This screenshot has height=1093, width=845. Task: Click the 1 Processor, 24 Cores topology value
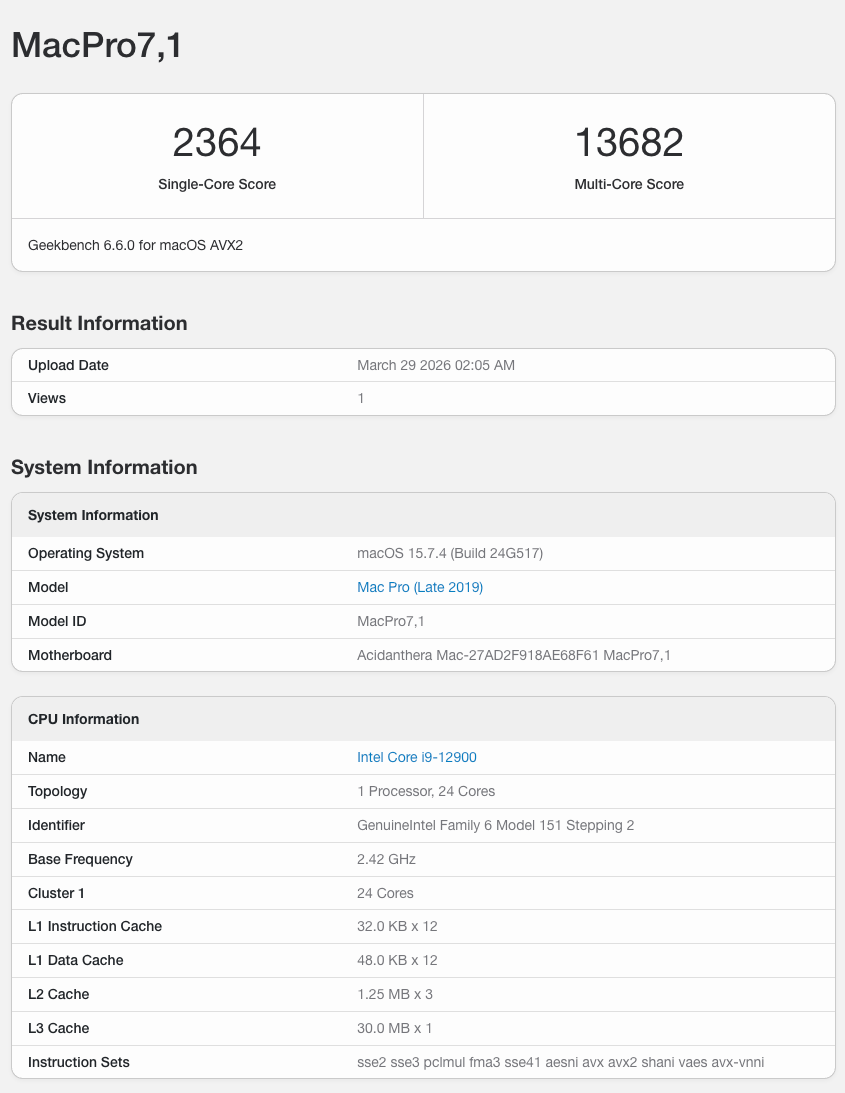coord(426,791)
